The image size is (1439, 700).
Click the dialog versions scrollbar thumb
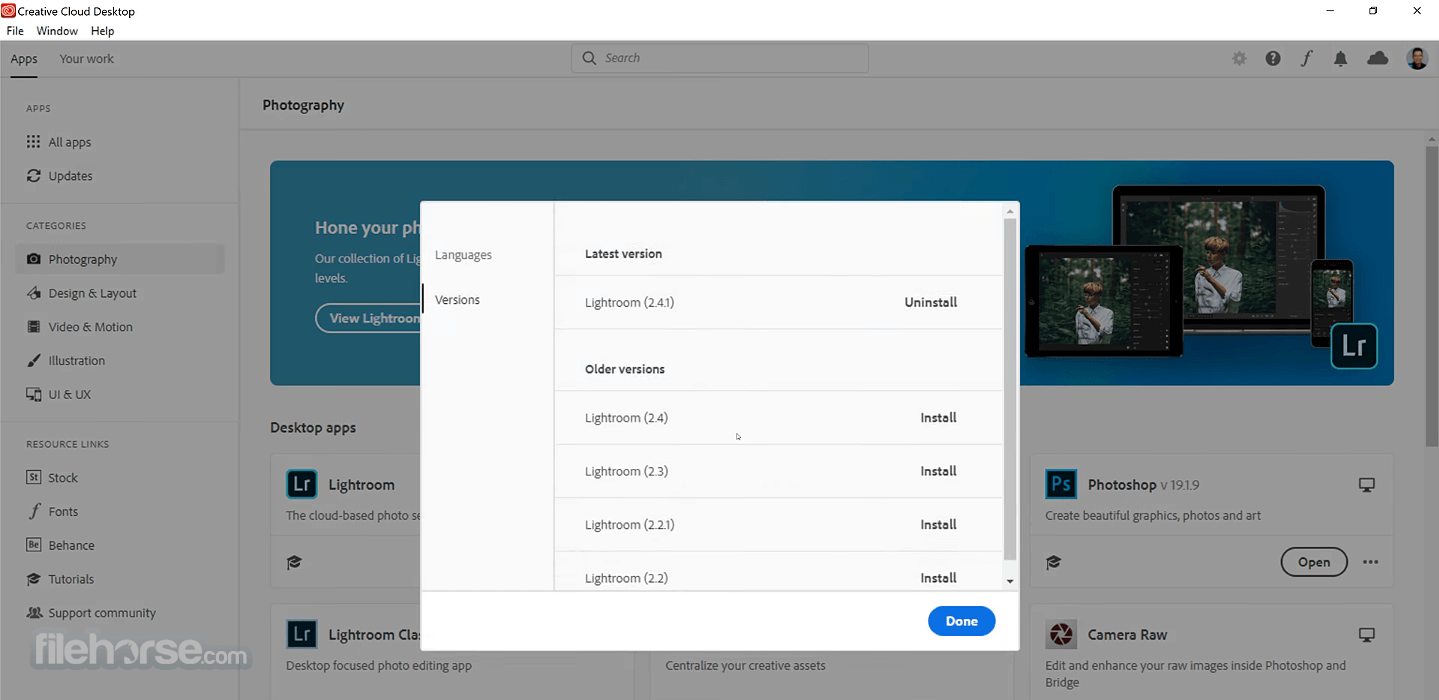tap(1010, 389)
